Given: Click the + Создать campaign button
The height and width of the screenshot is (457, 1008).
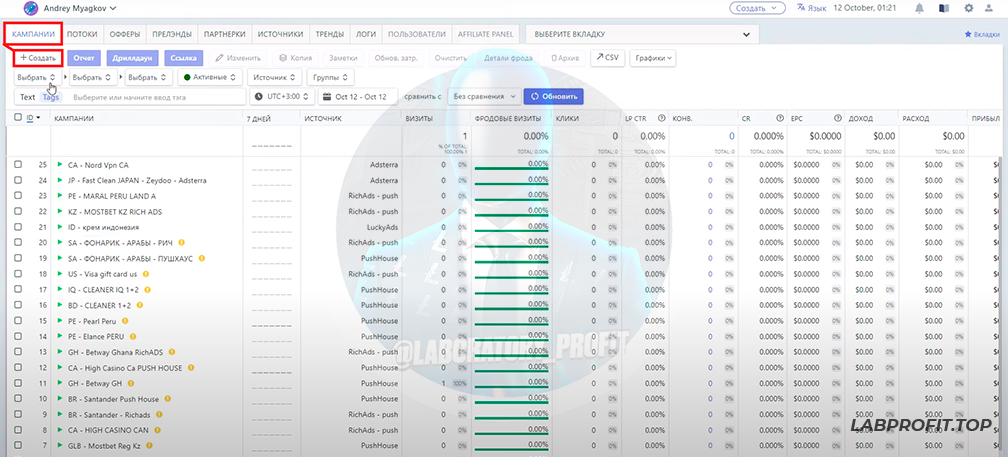Looking at the screenshot, I should (x=38, y=58).
